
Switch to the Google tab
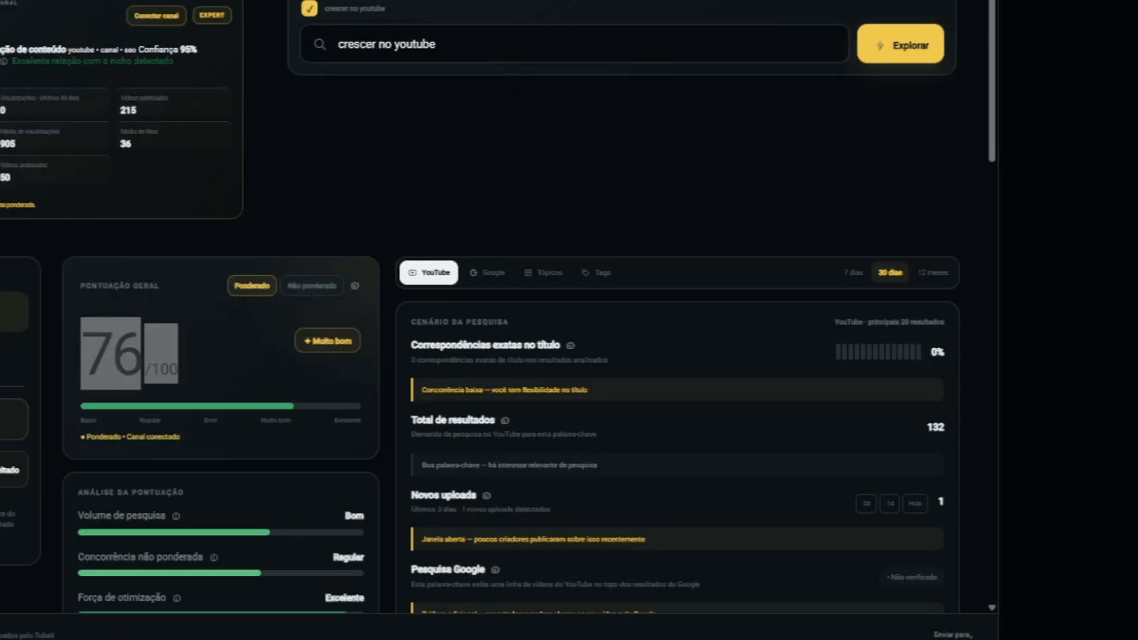click(x=487, y=273)
